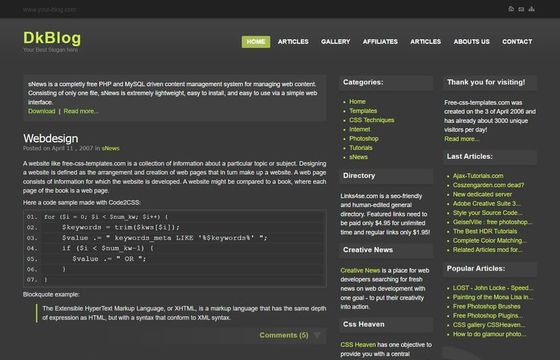
Task: Open Read more under Thank you for visiting
Action: 461,139
